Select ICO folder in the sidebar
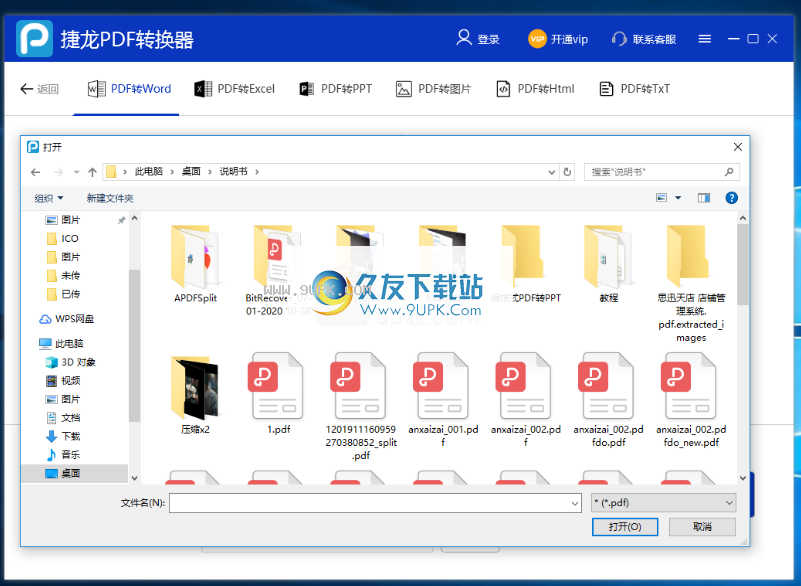 tap(63, 239)
